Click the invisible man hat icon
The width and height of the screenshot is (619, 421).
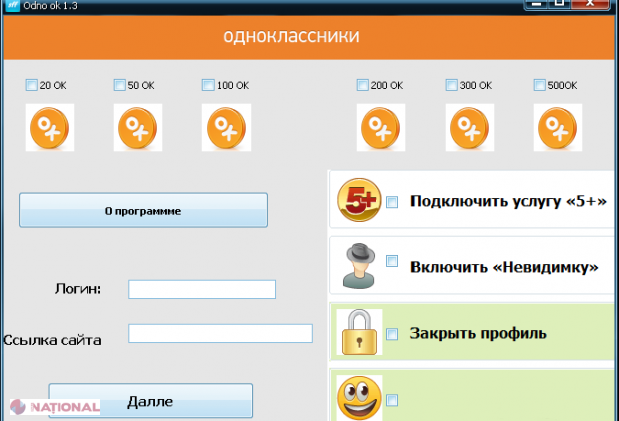click(358, 266)
